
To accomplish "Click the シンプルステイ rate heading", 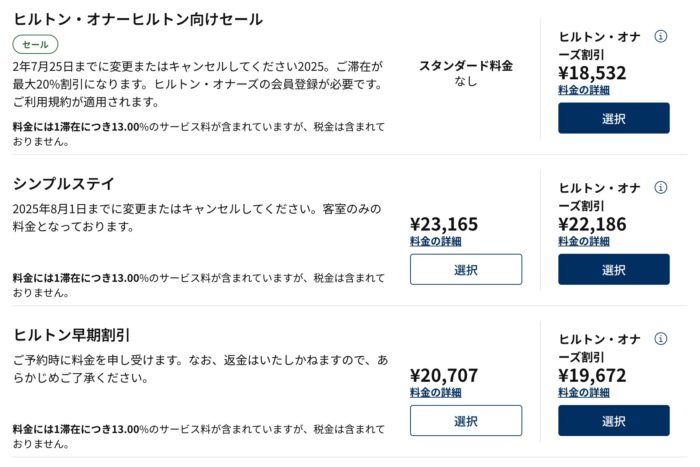I will point(64,183).
